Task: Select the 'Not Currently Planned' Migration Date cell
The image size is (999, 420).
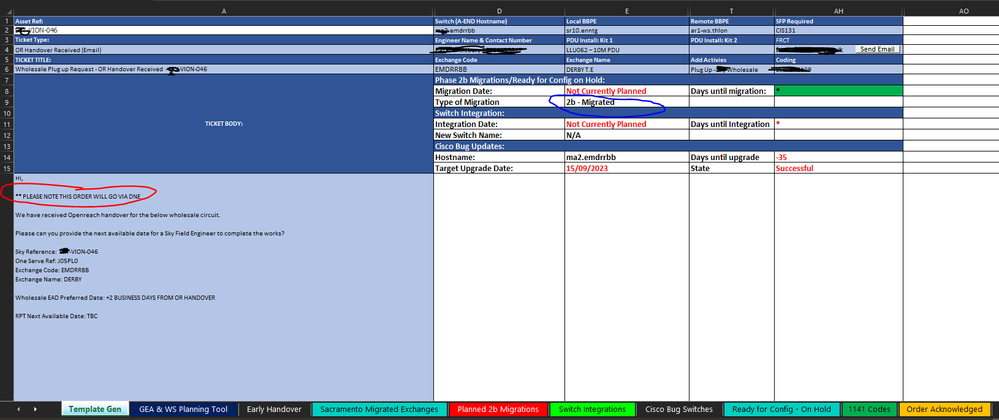Action: coord(627,91)
